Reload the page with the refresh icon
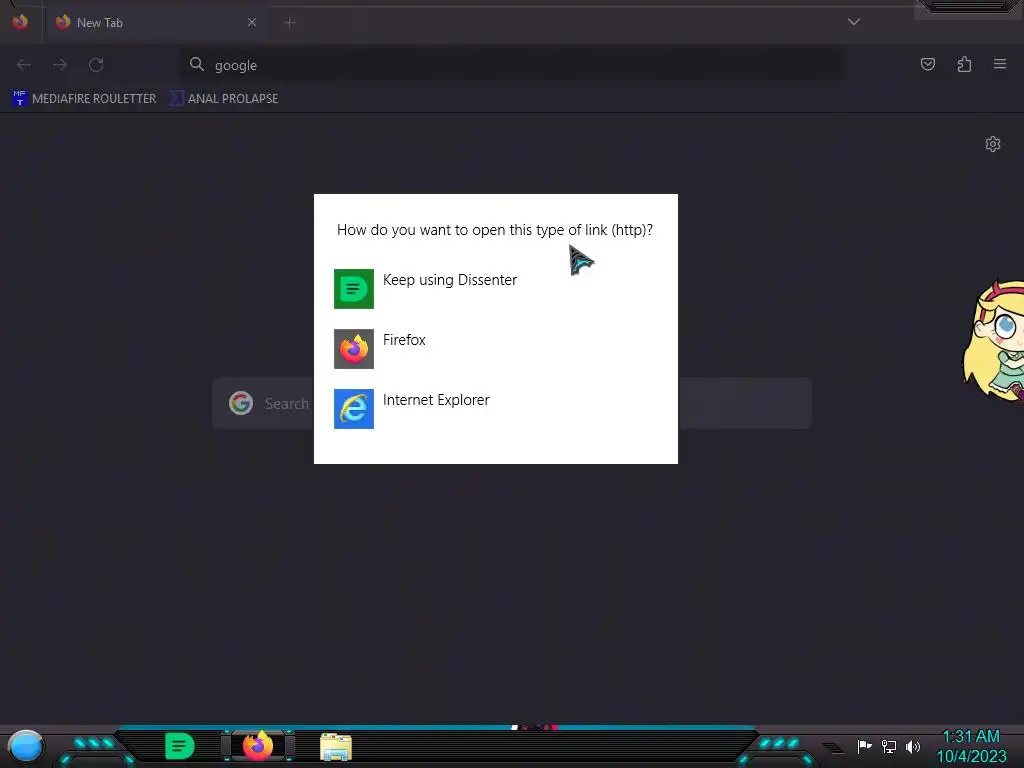 (96, 65)
